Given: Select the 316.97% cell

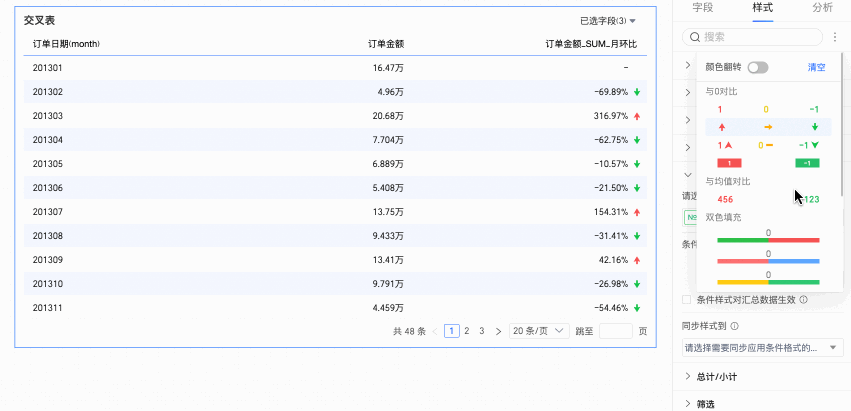Looking at the screenshot, I should tap(611, 116).
